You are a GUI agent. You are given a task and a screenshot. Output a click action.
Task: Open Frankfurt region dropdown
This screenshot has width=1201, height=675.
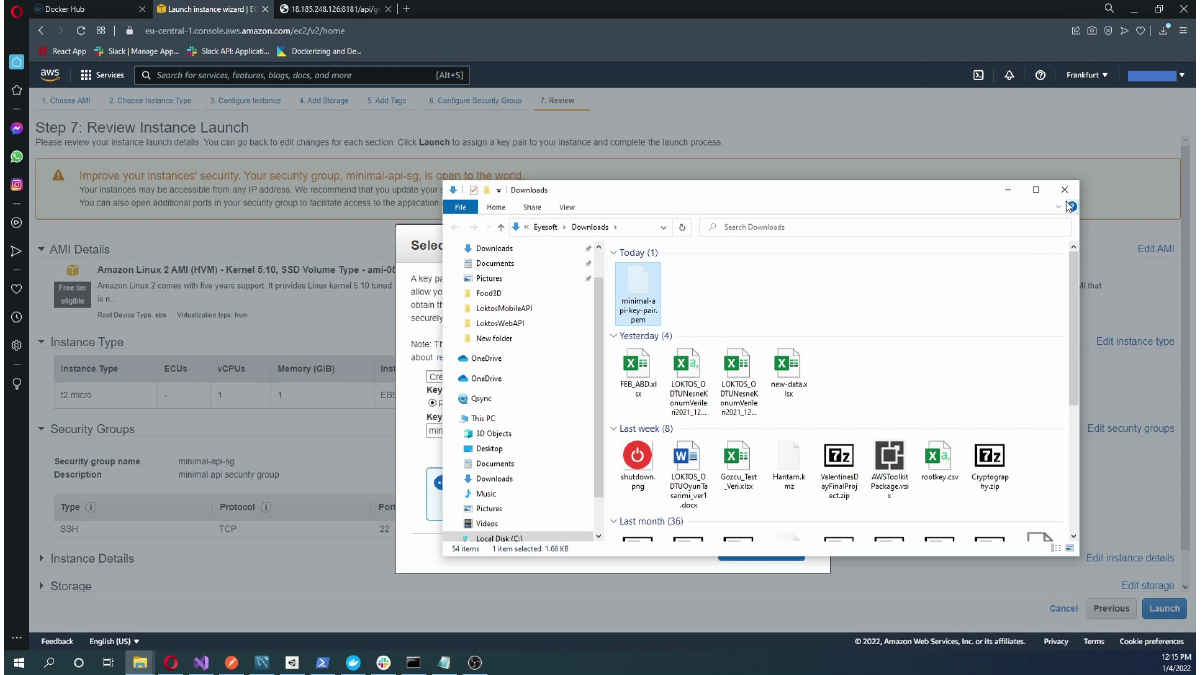tap(1087, 75)
